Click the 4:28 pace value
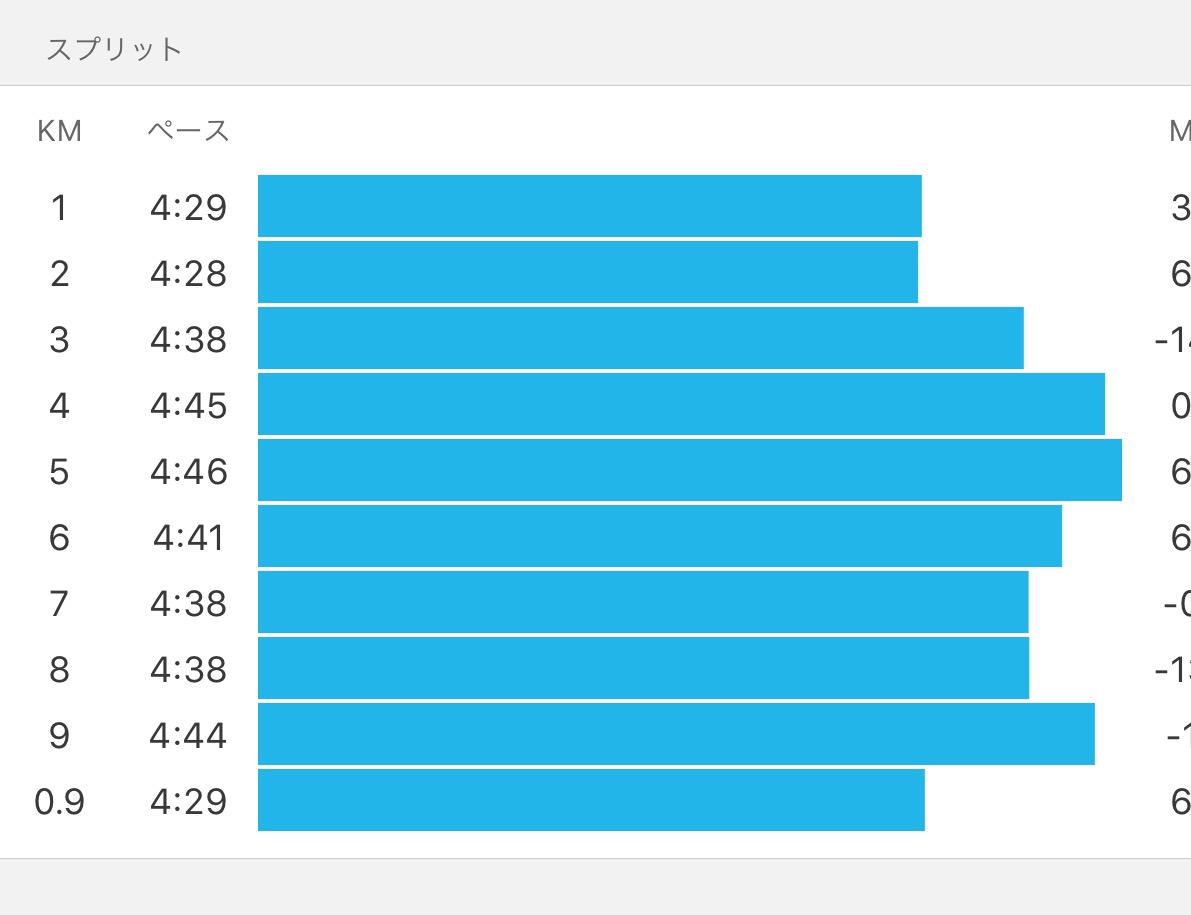 pos(189,273)
